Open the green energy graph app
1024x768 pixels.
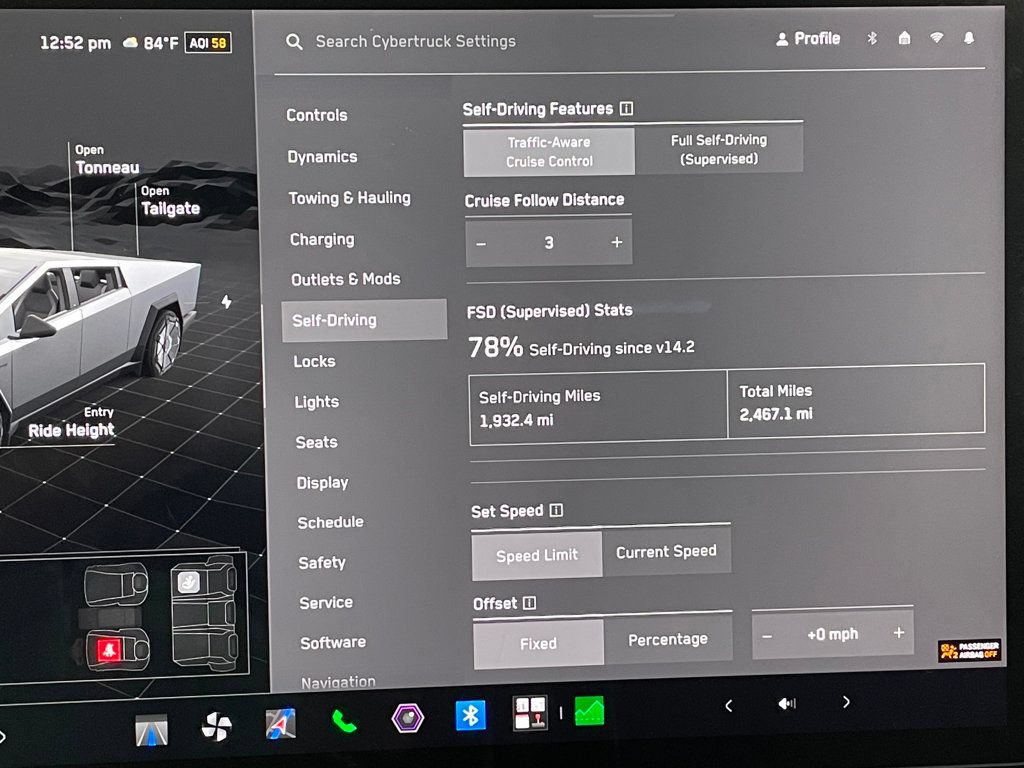point(589,711)
